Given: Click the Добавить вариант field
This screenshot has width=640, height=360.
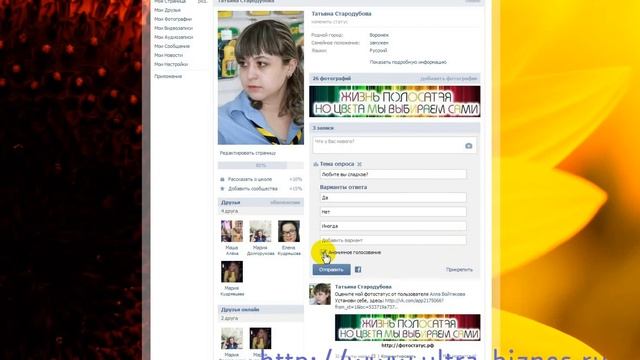Looking at the screenshot, I should tap(393, 240).
